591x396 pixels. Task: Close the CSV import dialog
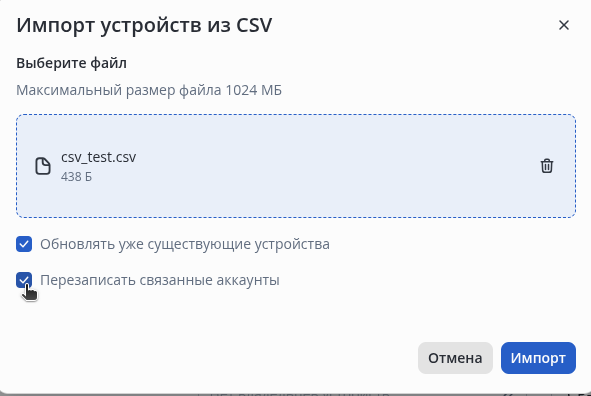pyautogui.click(x=563, y=25)
